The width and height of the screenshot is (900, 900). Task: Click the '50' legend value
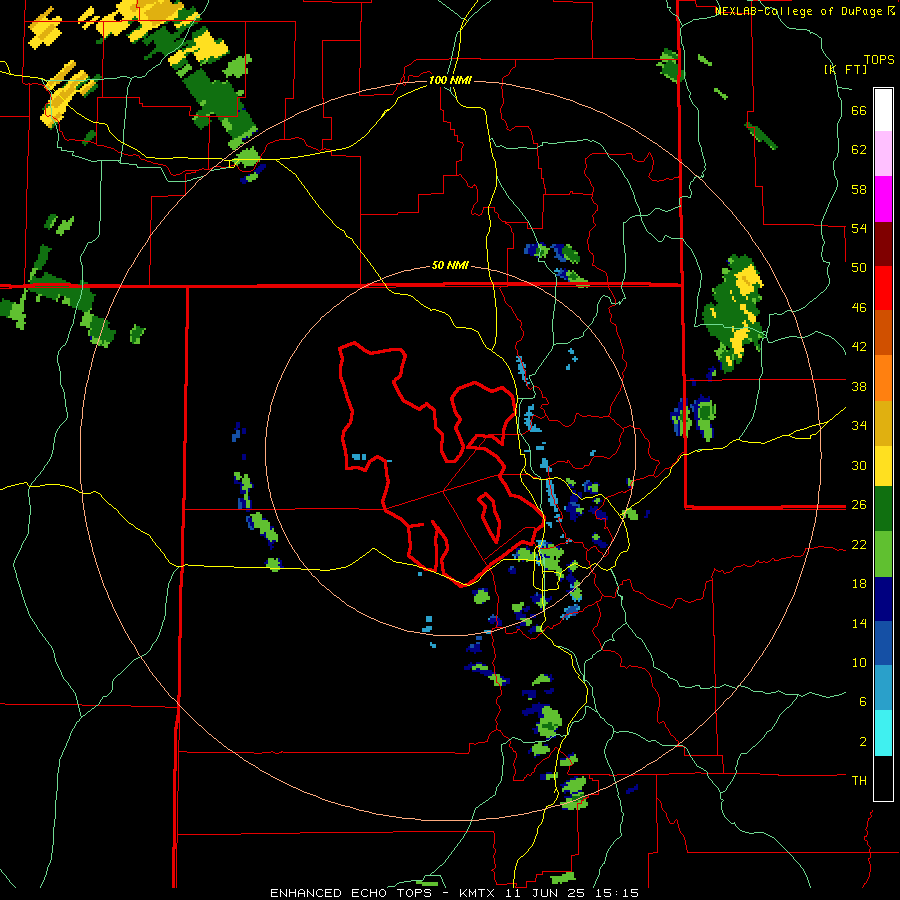click(859, 268)
